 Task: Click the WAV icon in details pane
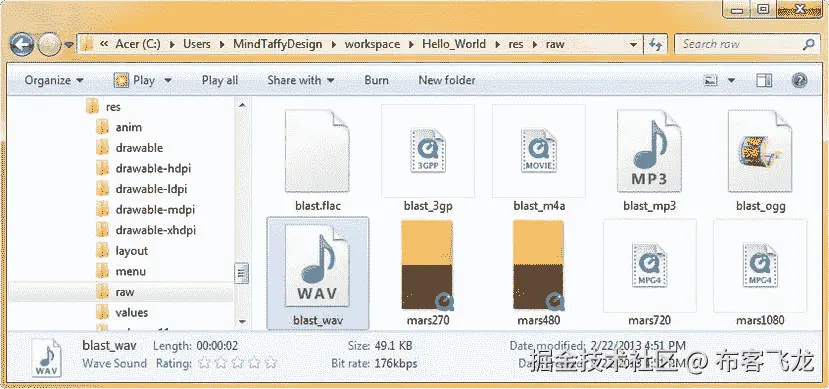tap(46, 358)
